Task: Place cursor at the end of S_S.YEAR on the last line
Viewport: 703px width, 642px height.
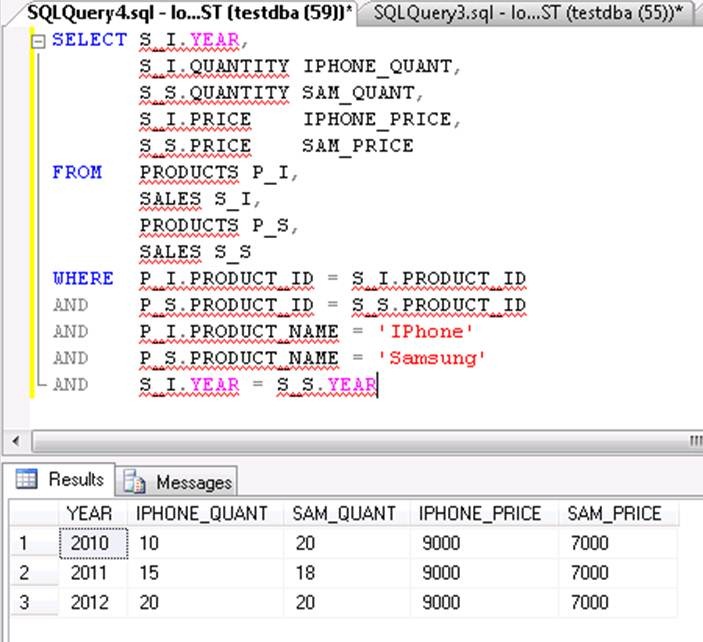Action: click(x=377, y=385)
